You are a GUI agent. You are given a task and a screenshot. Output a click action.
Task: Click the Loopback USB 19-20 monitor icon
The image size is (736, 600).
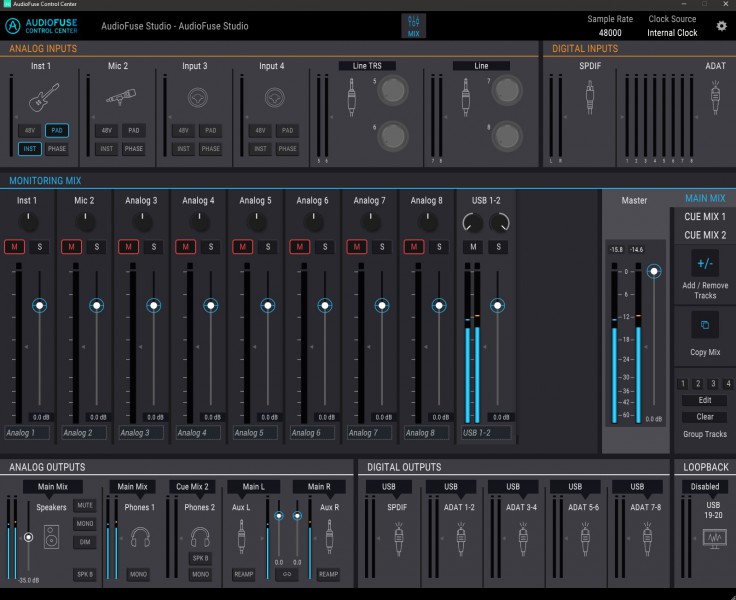pos(714,538)
